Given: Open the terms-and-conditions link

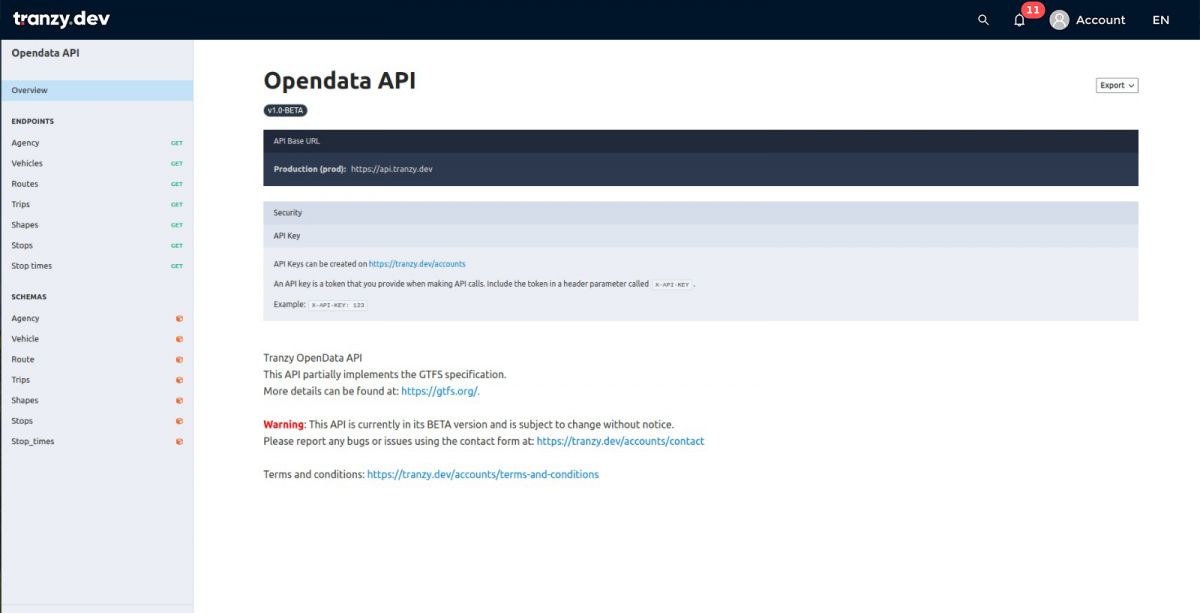Looking at the screenshot, I should coord(482,474).
